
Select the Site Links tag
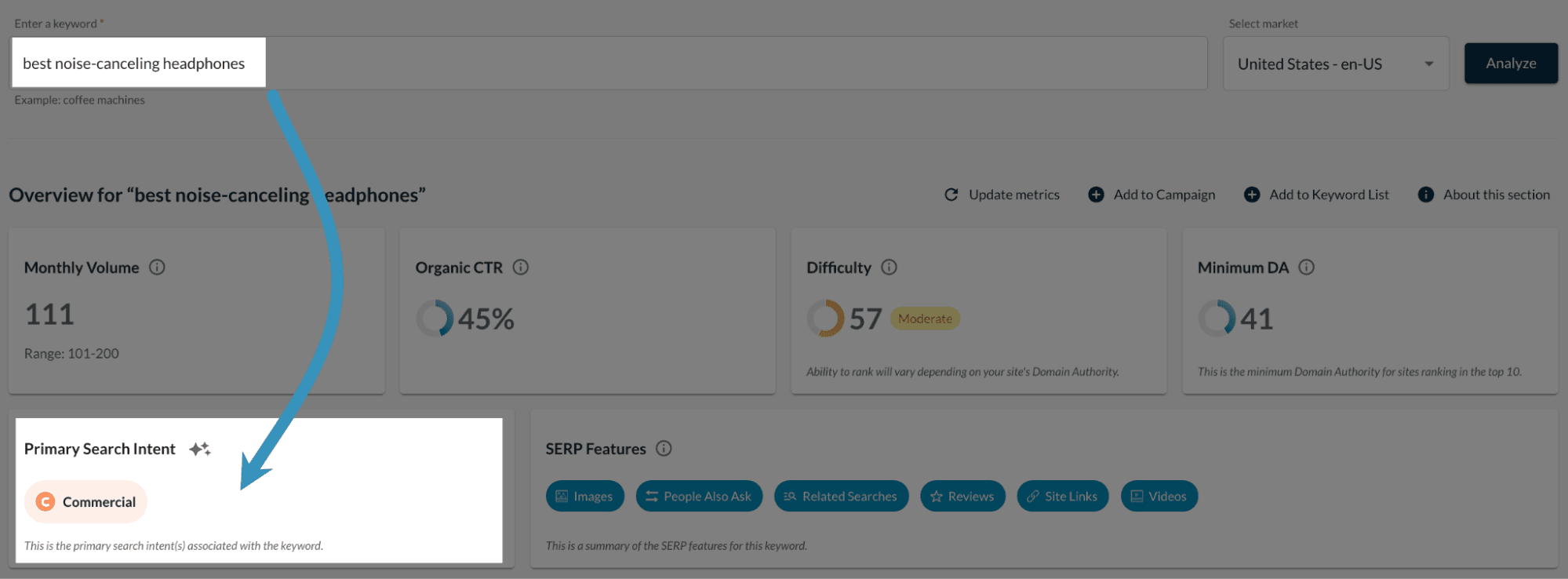pyautogui.click(x=1062, y=496)
